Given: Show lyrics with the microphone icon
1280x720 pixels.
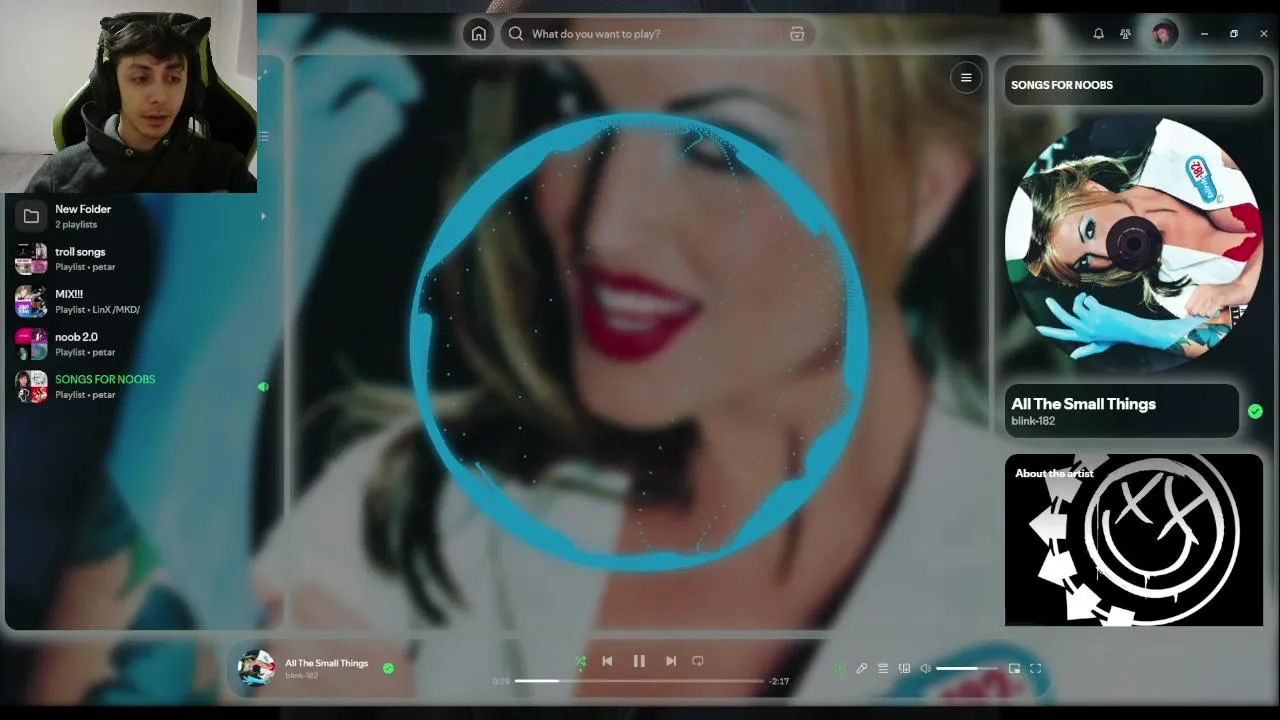Looking at the screenshot, I should click(861, 668).
